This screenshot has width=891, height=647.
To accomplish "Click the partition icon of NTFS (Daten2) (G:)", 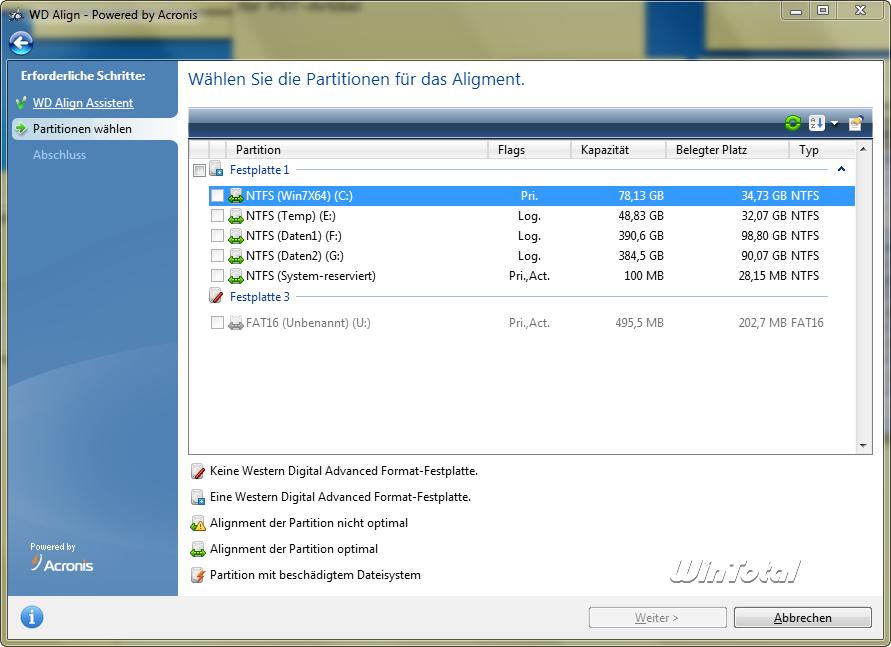I will coord(235,256).
